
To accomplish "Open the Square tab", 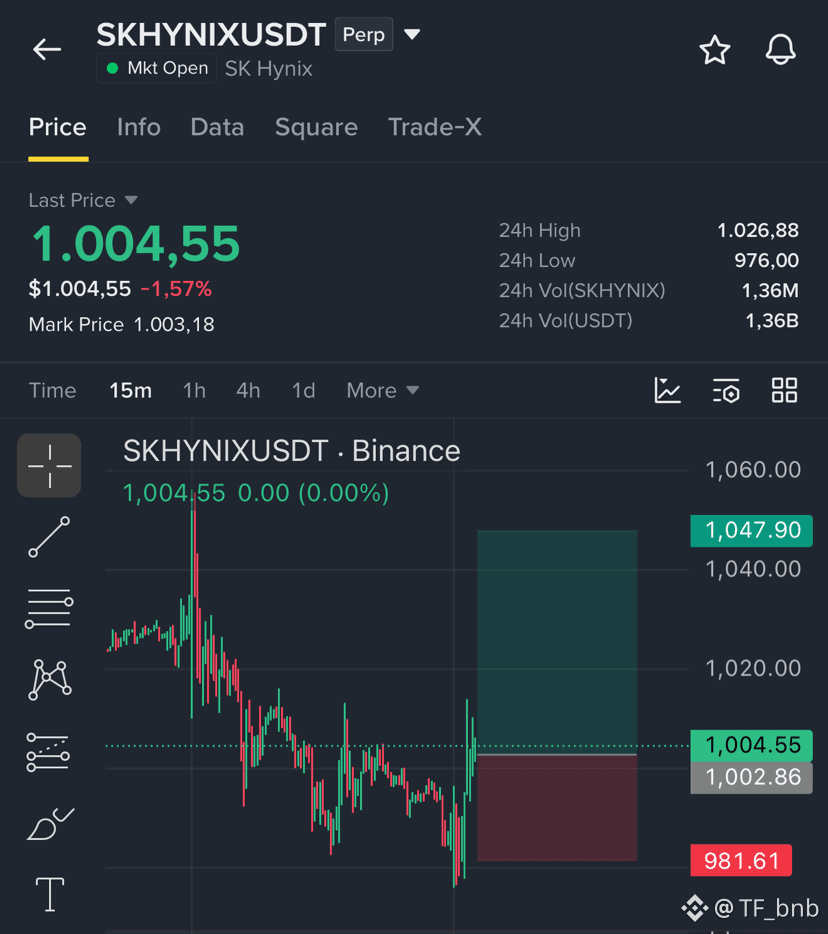I will (x=316, y=127).
